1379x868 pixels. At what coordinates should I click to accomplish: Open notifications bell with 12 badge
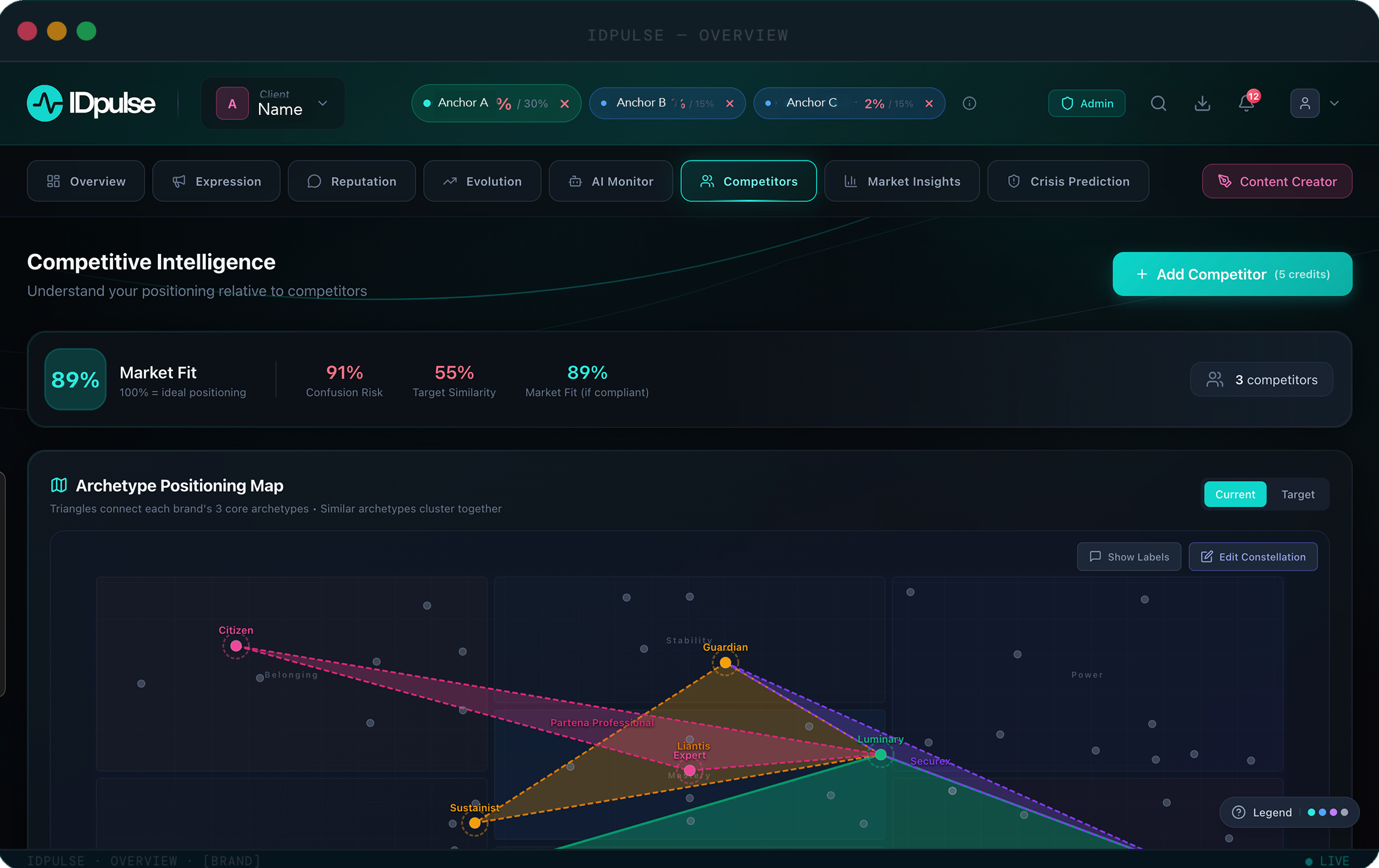[x=1247, y=102]
